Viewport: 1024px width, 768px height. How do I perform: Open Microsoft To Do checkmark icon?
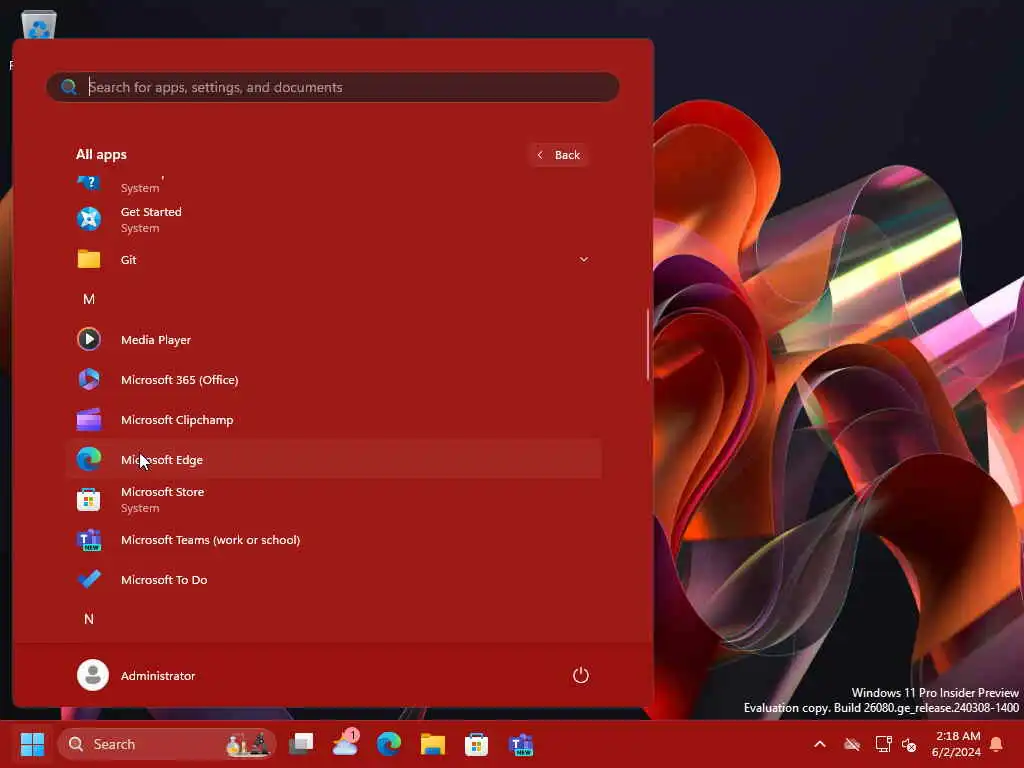[89, 579]
